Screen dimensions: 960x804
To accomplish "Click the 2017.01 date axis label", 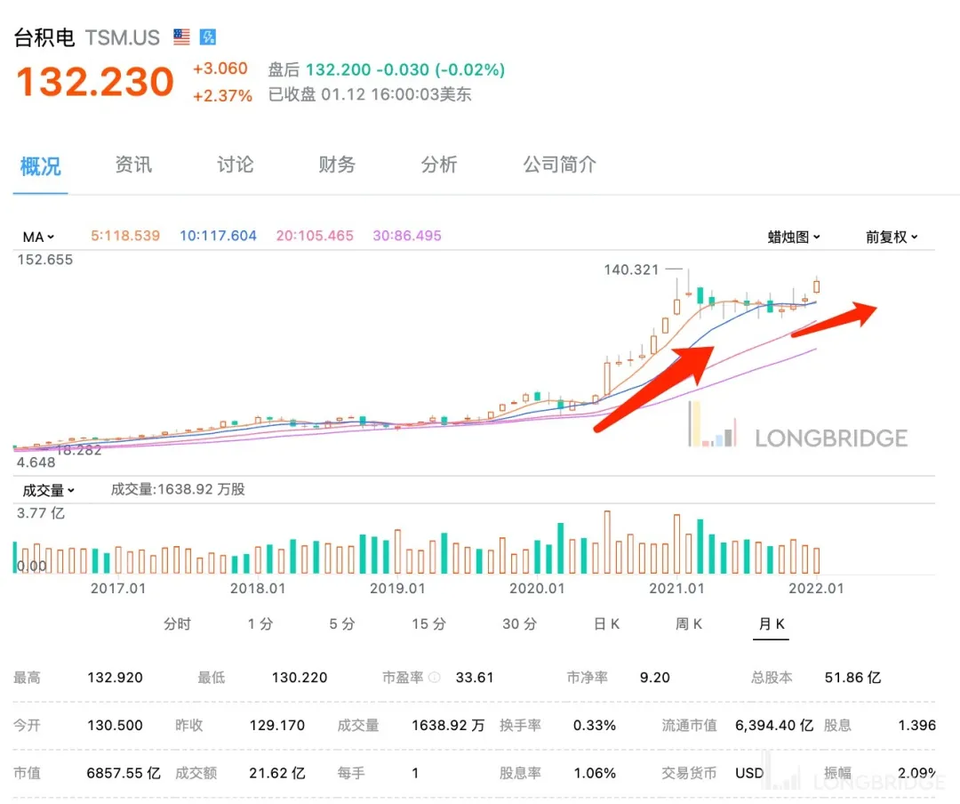I will (x=118, y=588).
